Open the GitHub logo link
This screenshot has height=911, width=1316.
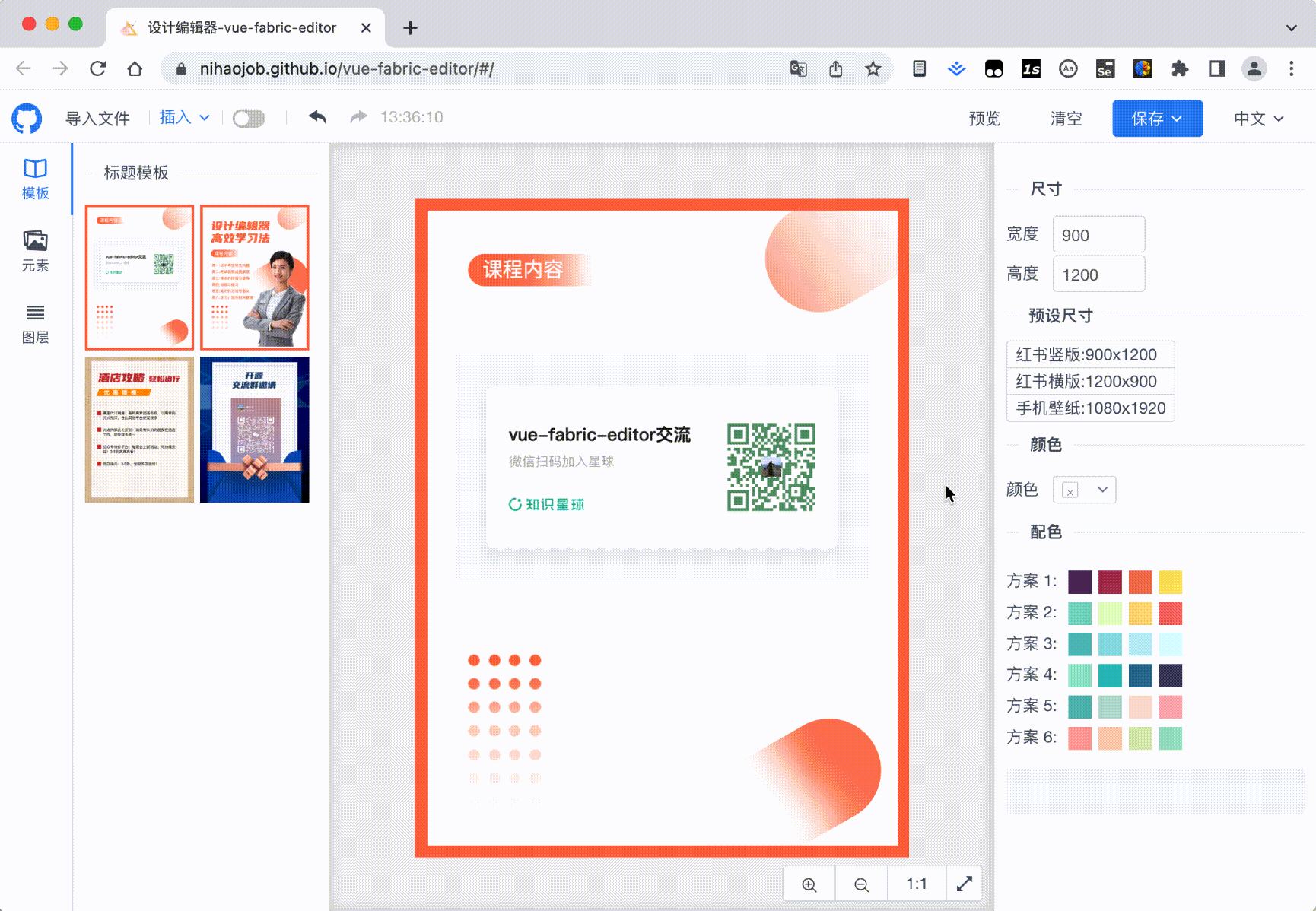[x=27, y=119]
